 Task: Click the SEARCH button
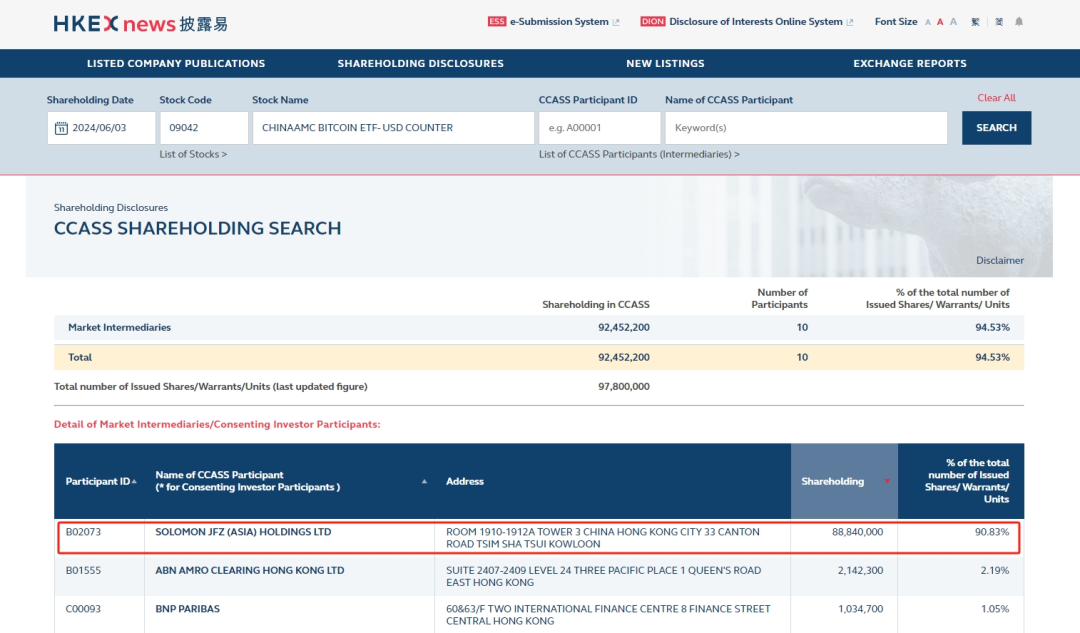tap(996, 127)
